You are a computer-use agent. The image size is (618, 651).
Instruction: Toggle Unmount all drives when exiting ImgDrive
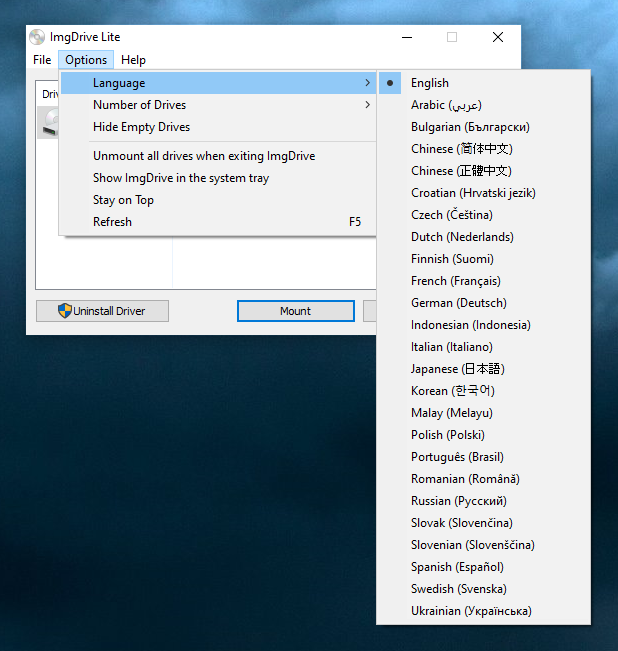point(218,156)
